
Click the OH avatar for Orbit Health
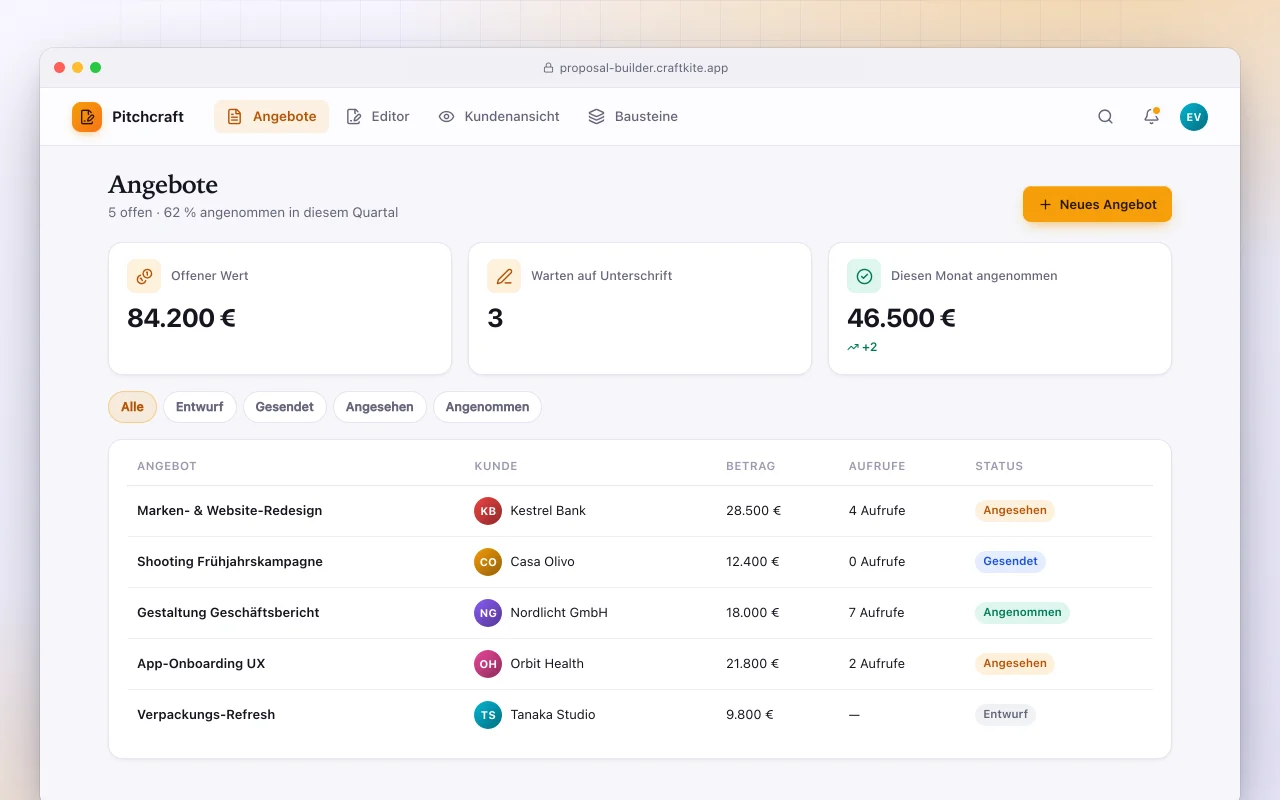488,664
